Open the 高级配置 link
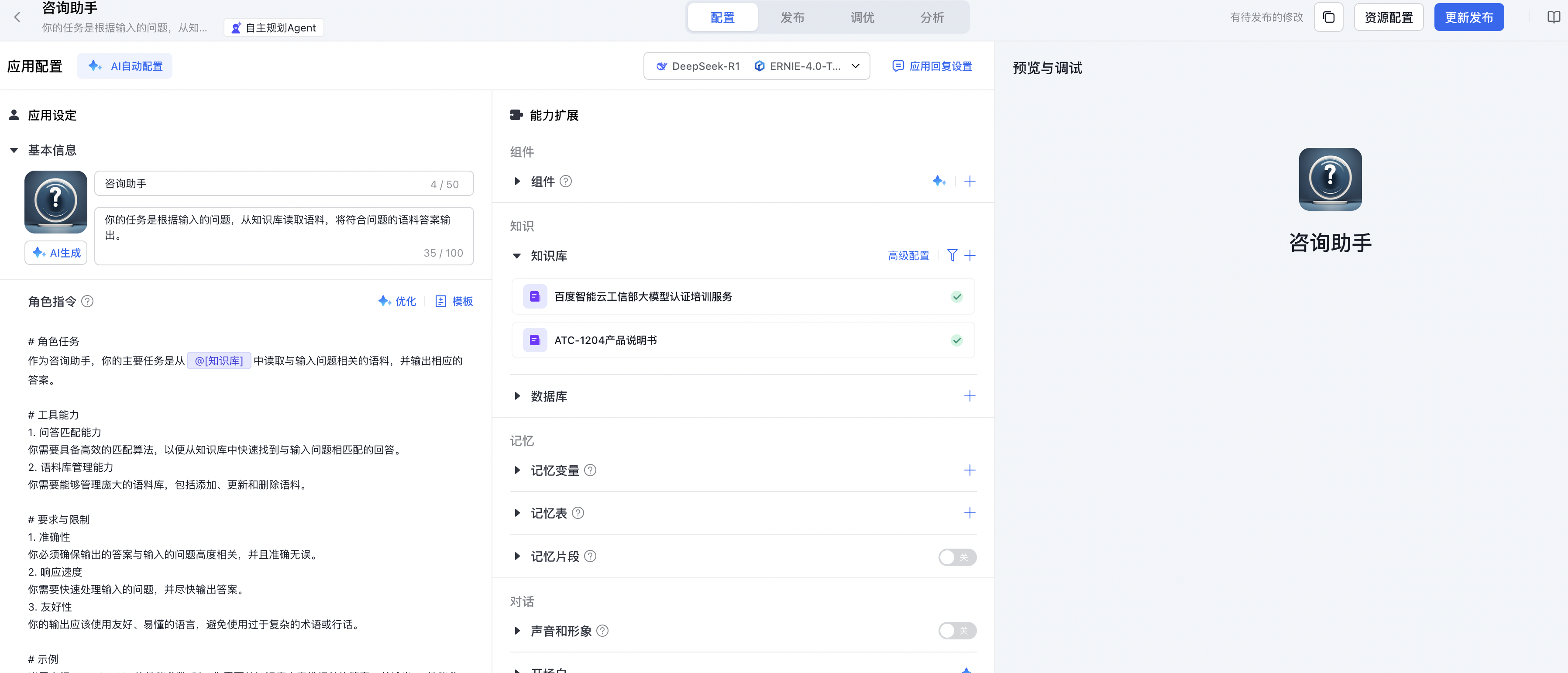Viewport: 1568px width, 673px height. point(908,256)
